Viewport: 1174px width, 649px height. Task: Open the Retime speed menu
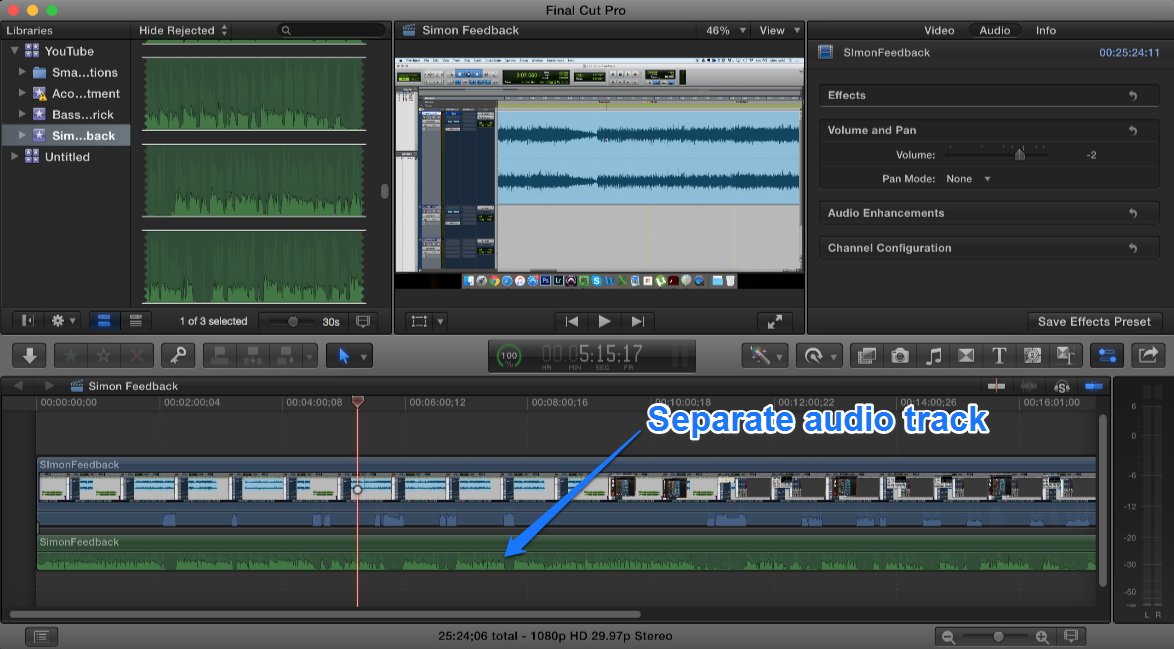818,356
